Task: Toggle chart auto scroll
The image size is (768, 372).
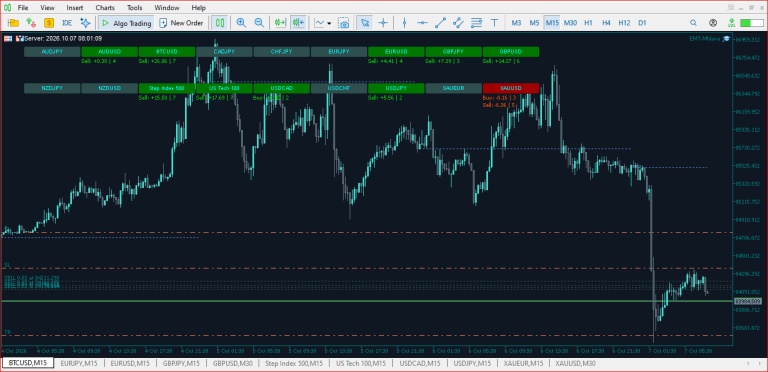Action: [x=280, y=23]
